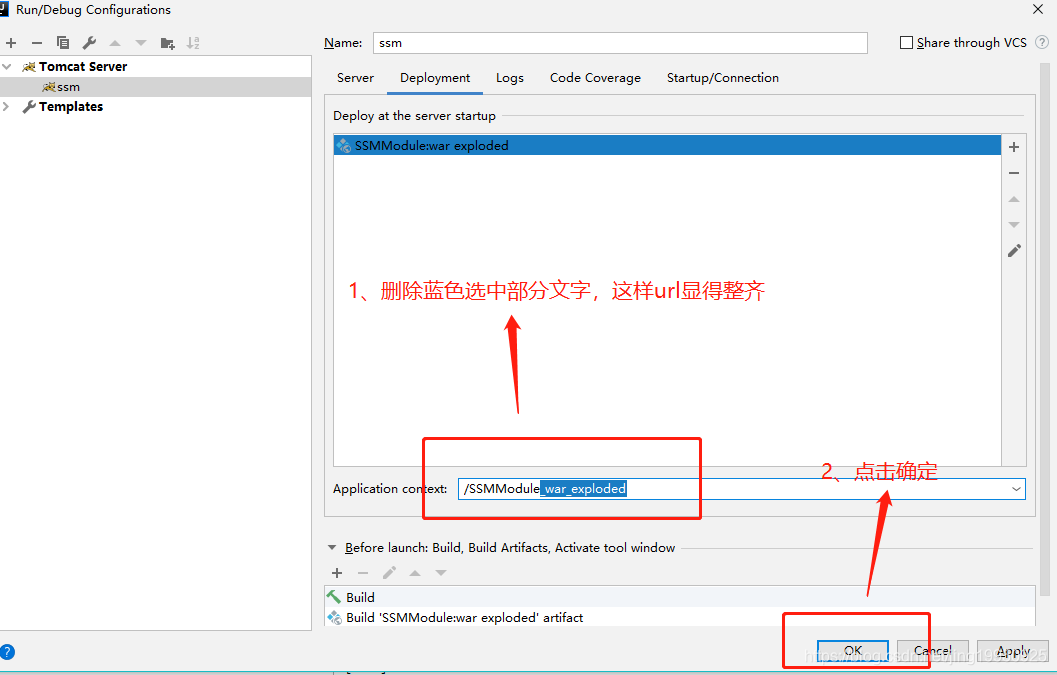Open help with question mark button
The width and height of the screenshot is (1057, 675).
(x=7, y=652)
